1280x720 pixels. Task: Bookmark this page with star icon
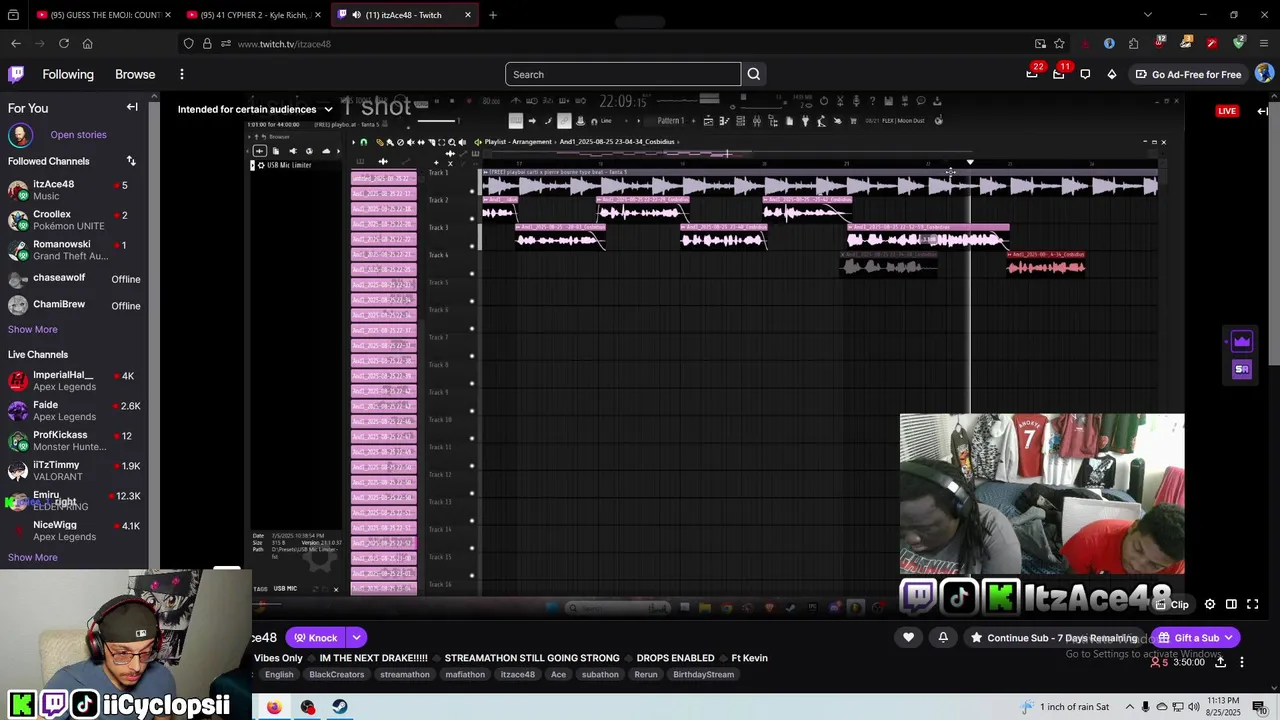1059,44
